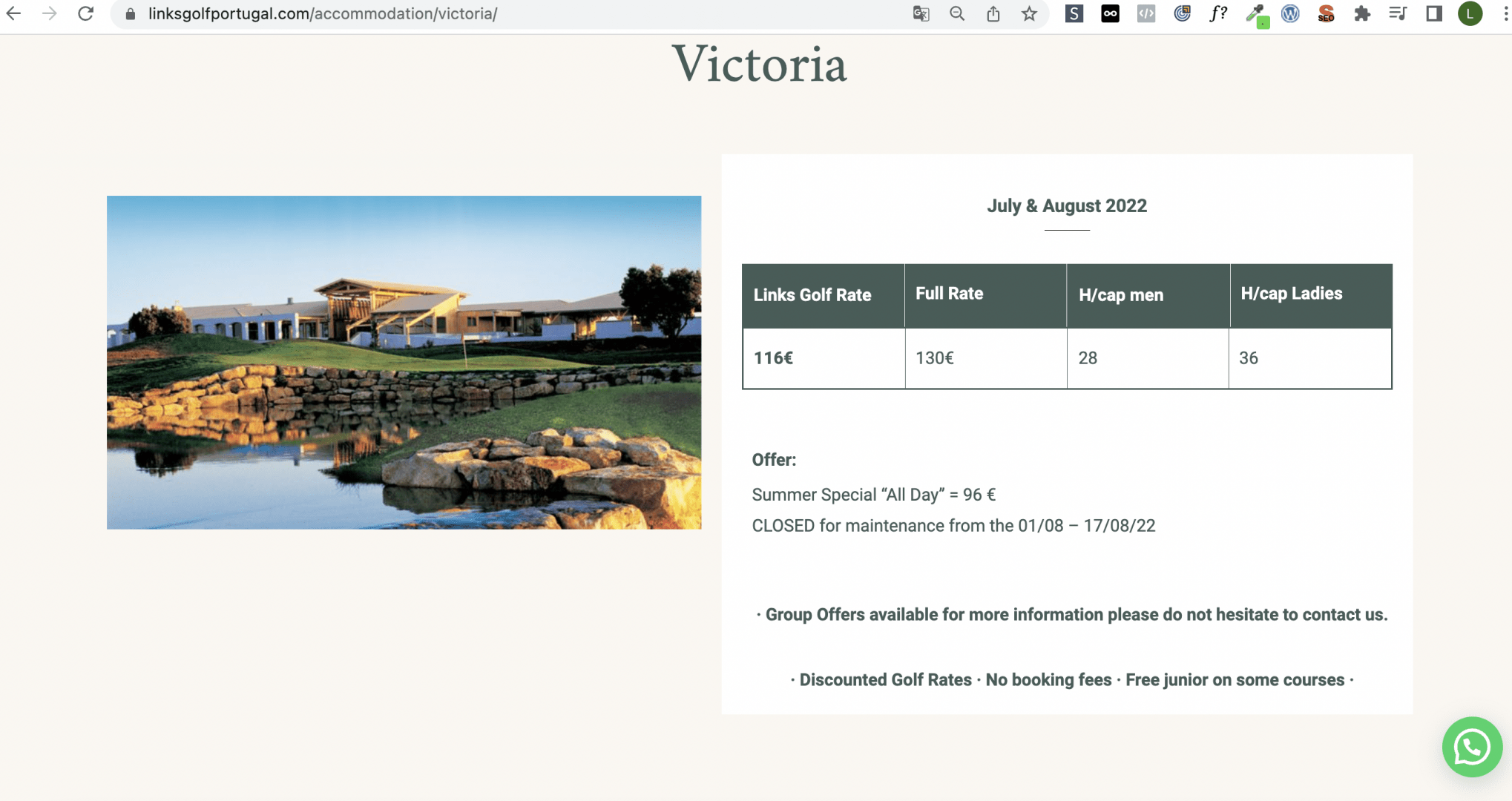The width and height of the screenshot is (1512, 801).
Task: Activate the color picker eyedropper extension
Action: 1256,15
